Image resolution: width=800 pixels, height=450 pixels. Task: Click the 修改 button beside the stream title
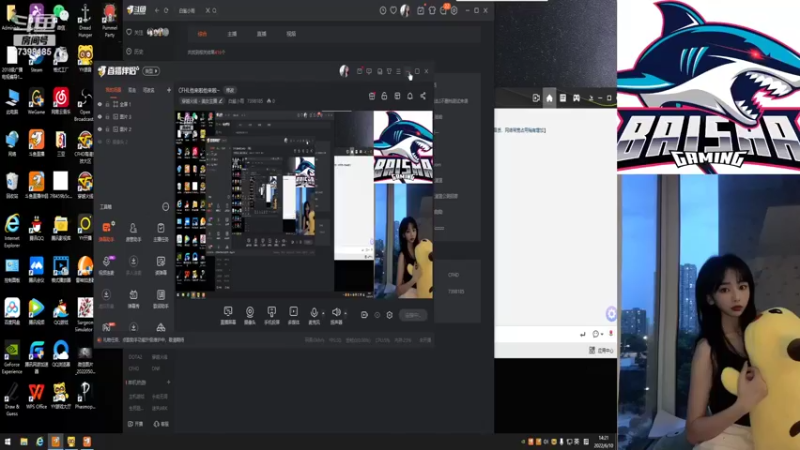(230, 90)
